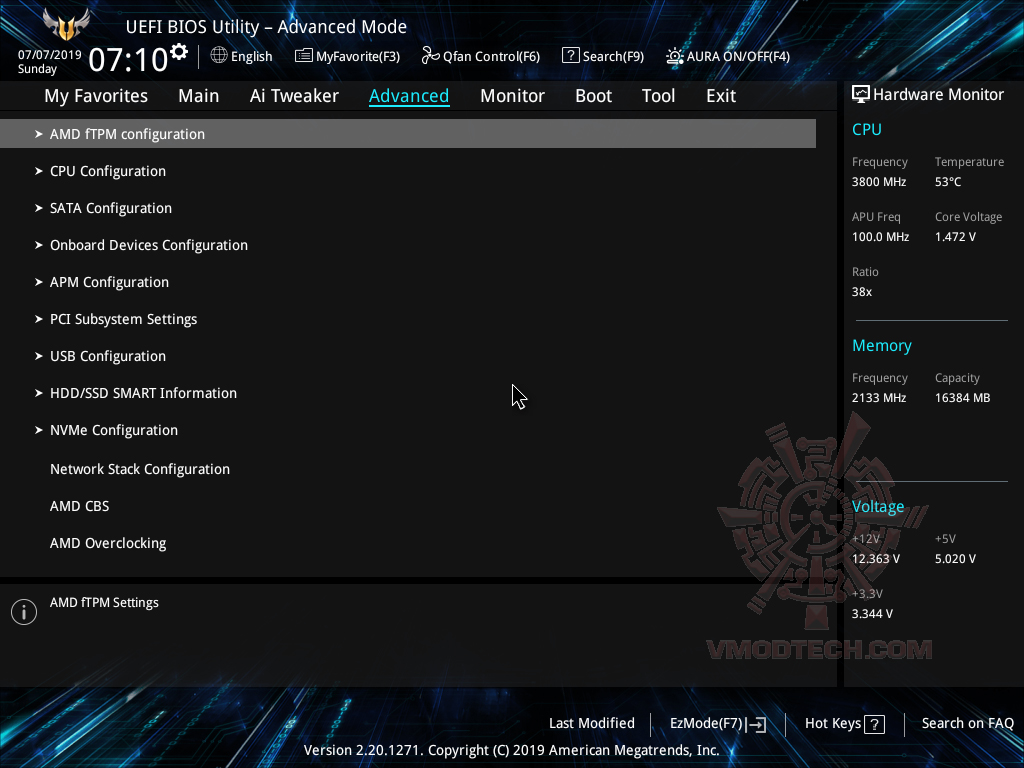Open MyFavorite(F3) label

[358, 57]
